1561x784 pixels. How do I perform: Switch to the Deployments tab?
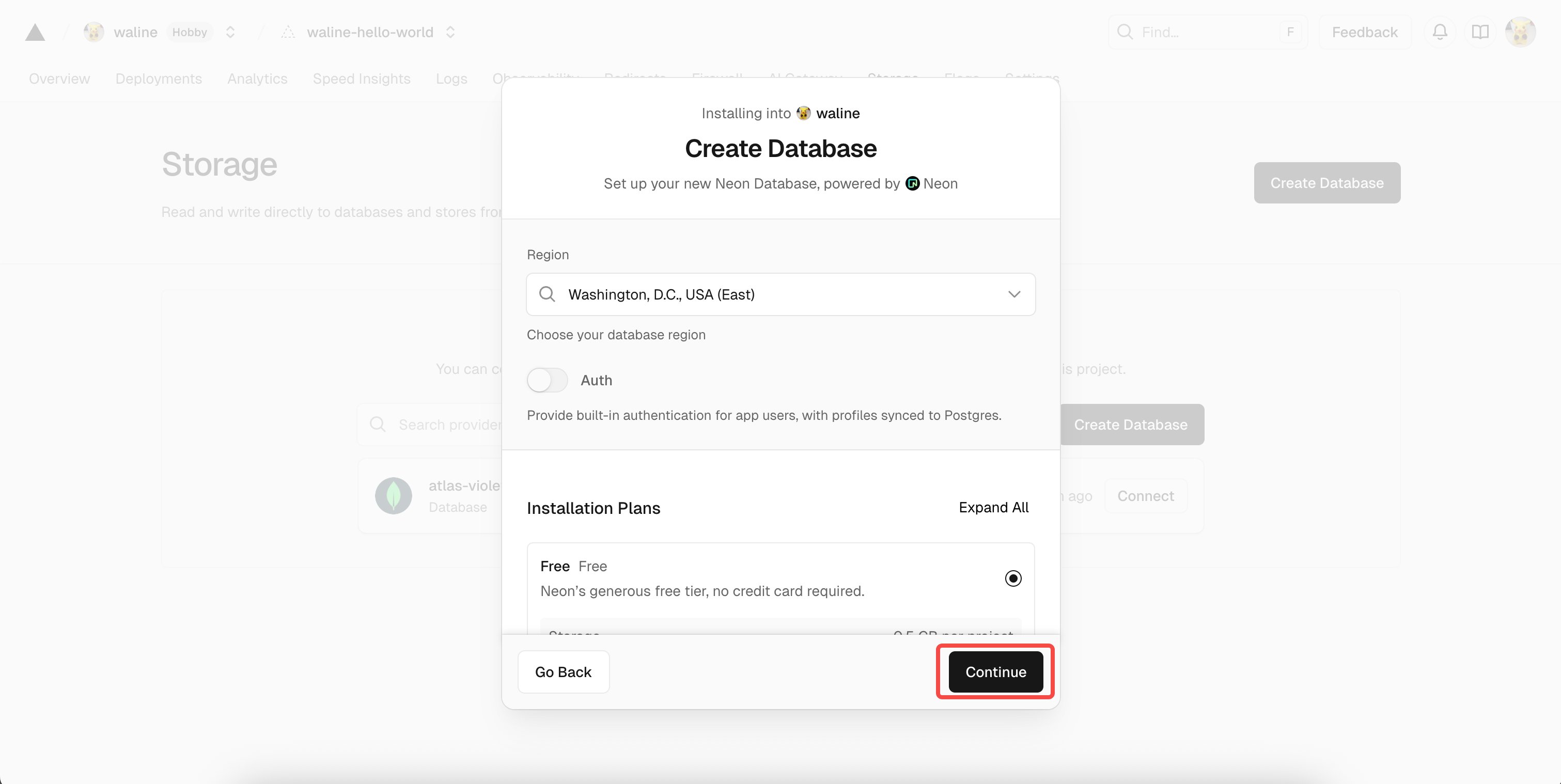tap(158, 79)
